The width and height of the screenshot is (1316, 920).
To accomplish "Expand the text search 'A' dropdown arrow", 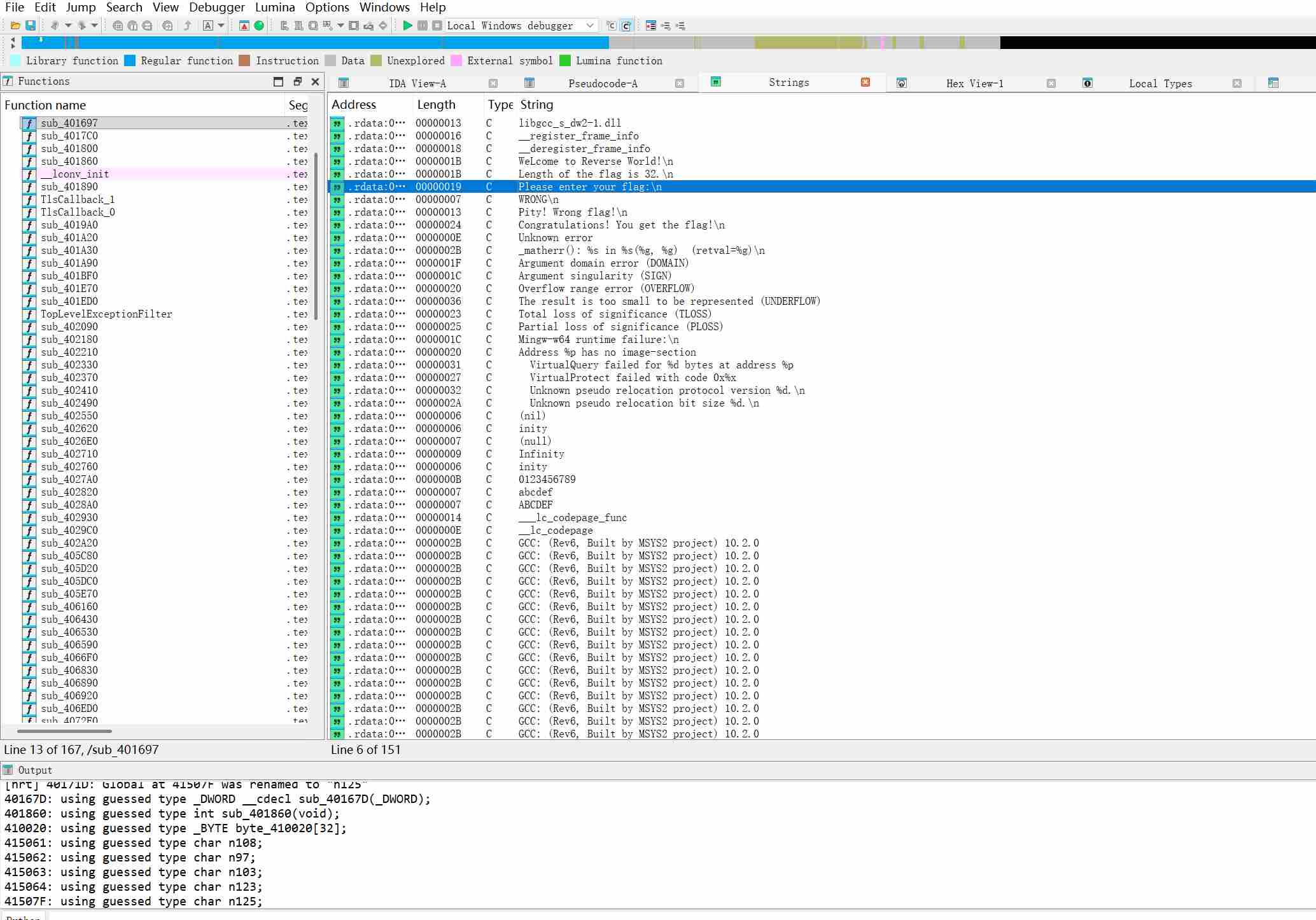I will coord(221,26).
